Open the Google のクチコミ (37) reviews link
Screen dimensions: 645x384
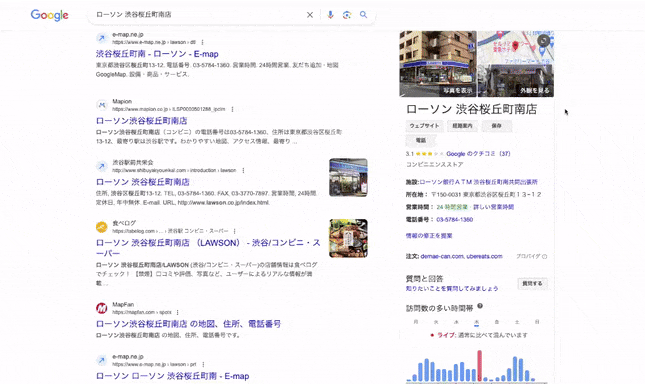point(478,154)
